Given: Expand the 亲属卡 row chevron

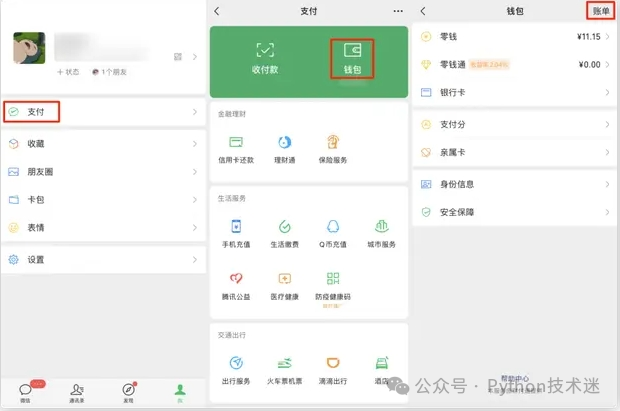Looking at the screenshot, I should (x=607, y=152).
